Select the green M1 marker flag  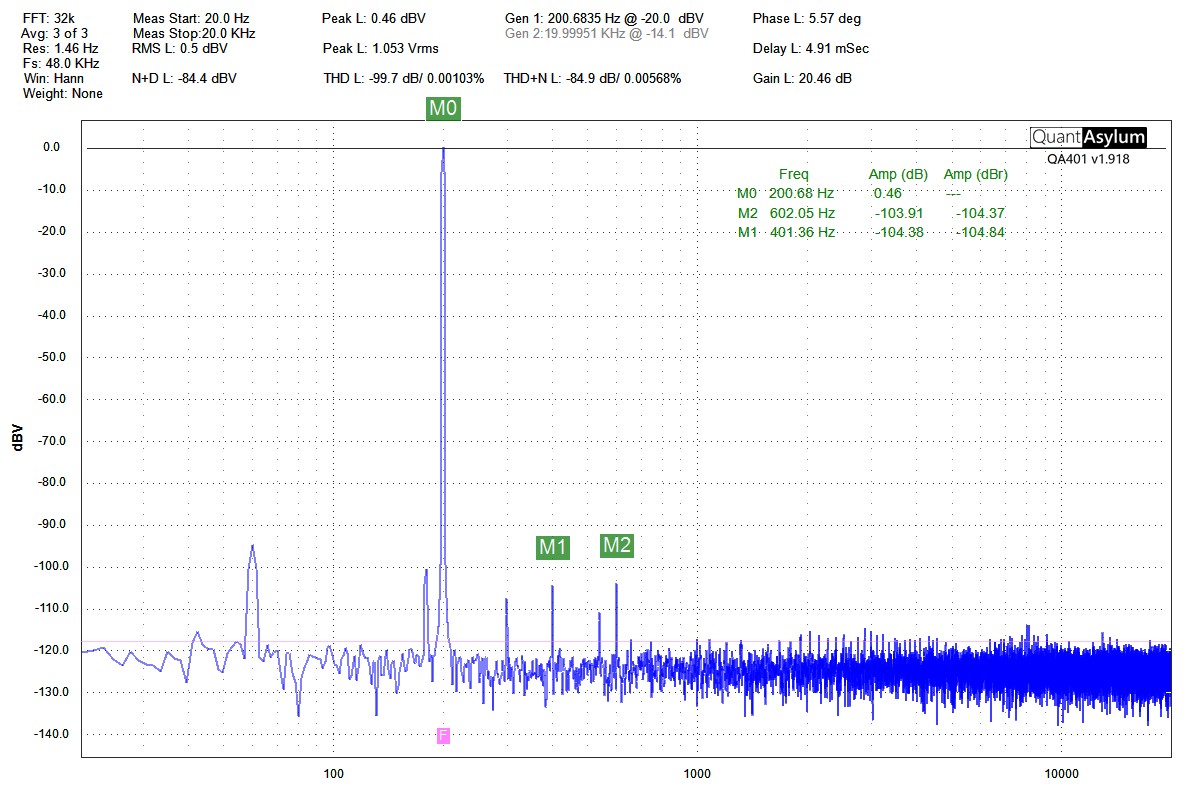[553, 547]
